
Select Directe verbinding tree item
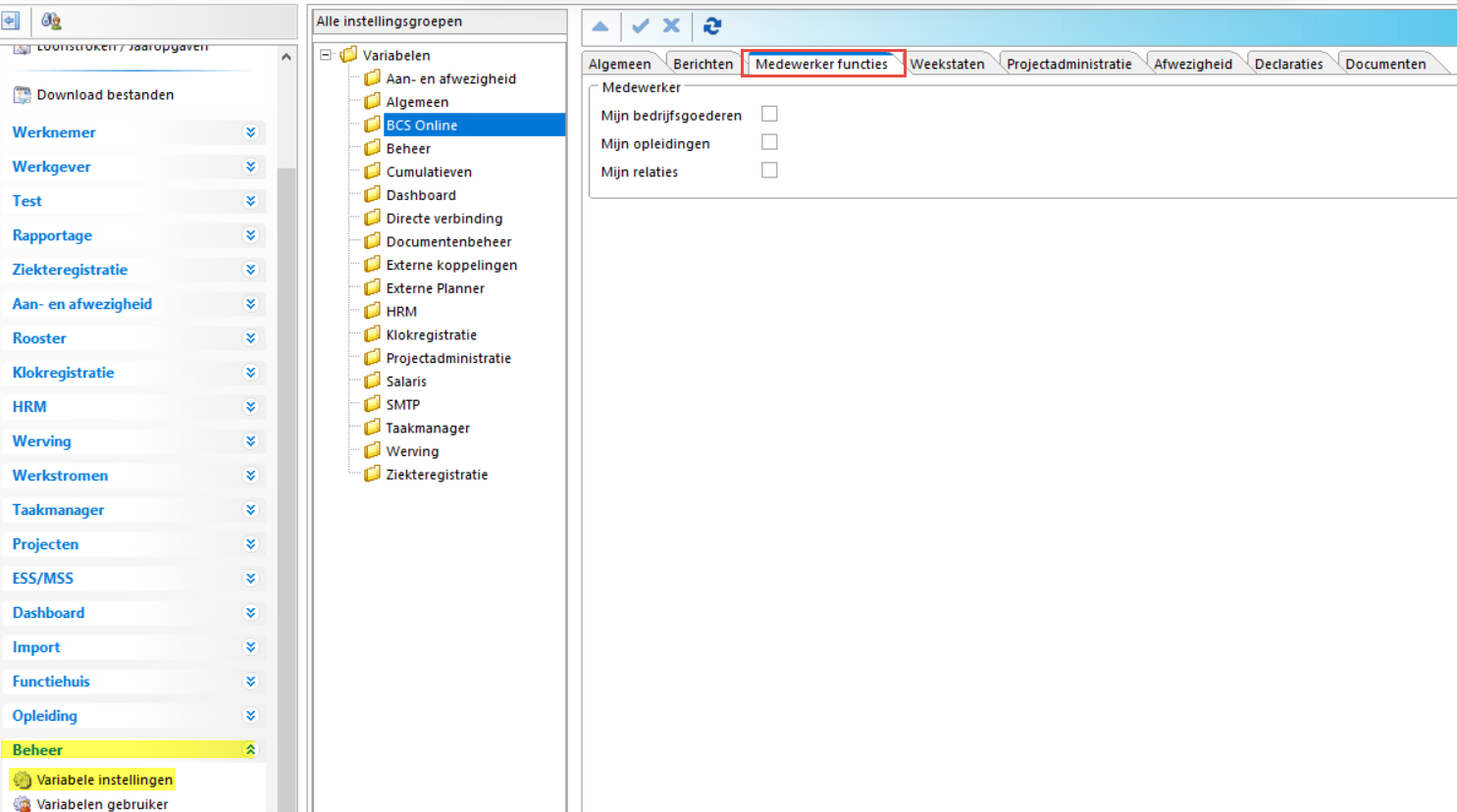pyautogui.click(x=444, y=218)
